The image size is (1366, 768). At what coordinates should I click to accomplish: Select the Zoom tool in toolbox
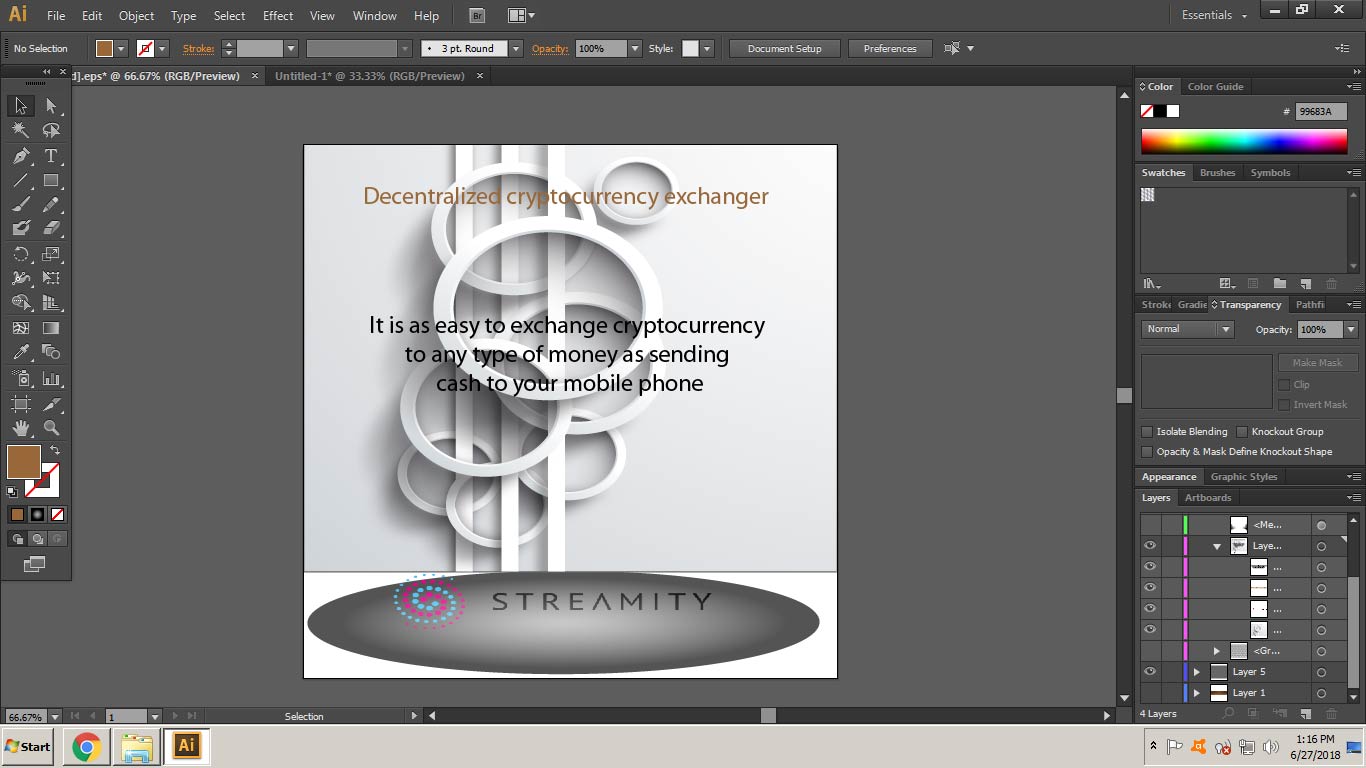coord(51,428)
